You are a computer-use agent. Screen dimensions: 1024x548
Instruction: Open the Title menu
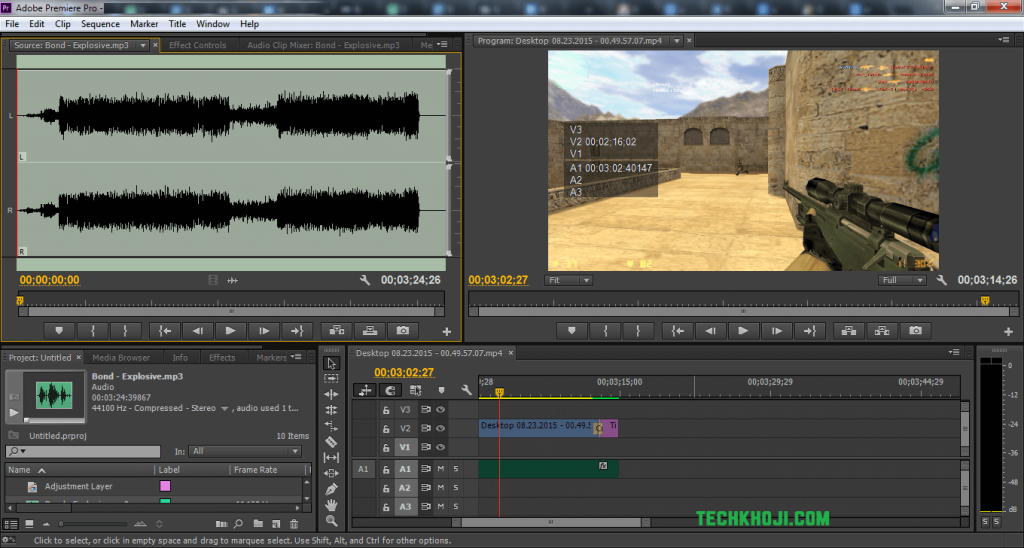tap(177, 24)
